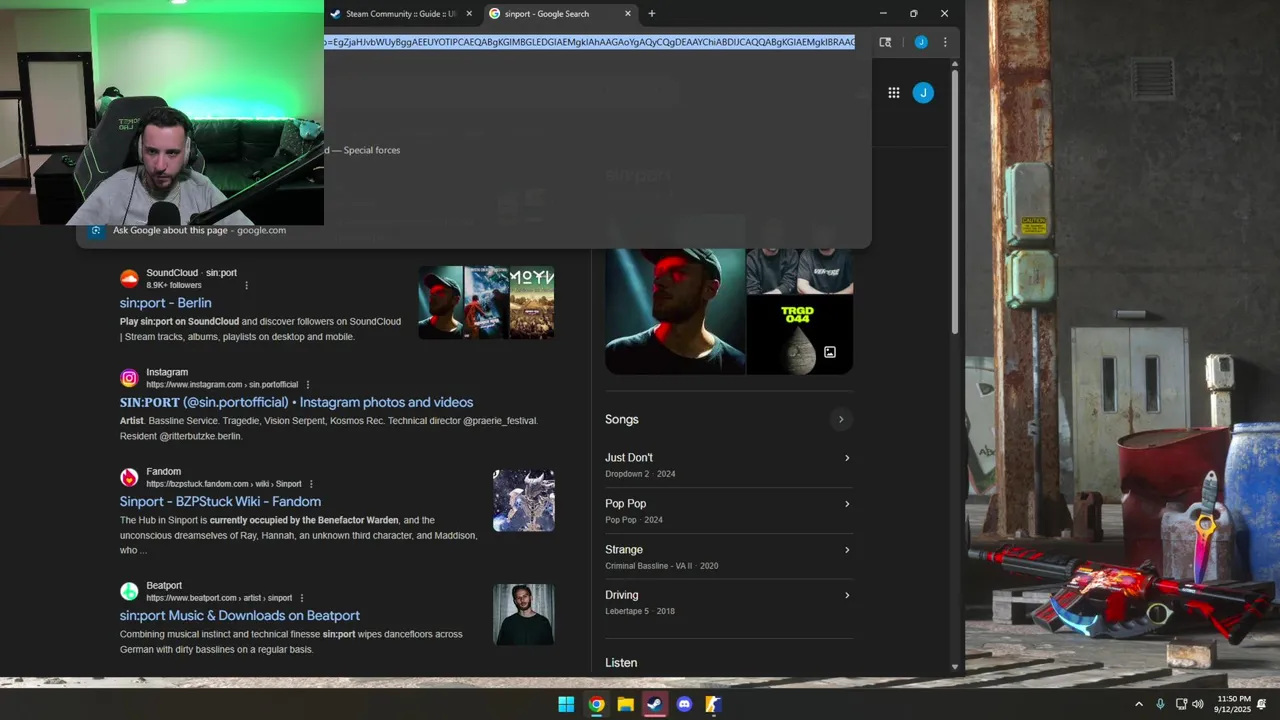
Task: Close the sinport Google Search tab
Action: 628,14
